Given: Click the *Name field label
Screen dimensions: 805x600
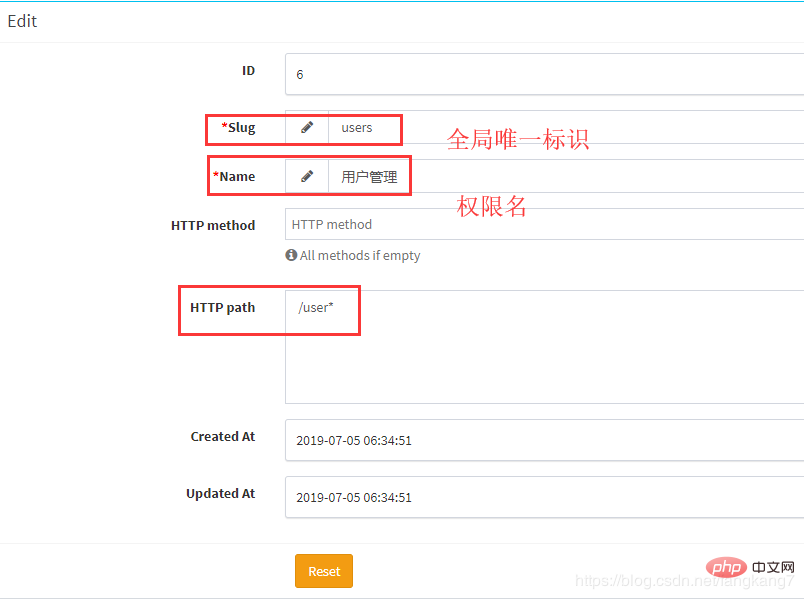Looking at the screenshot, I should pyautogui.click(x=234, y=177).
